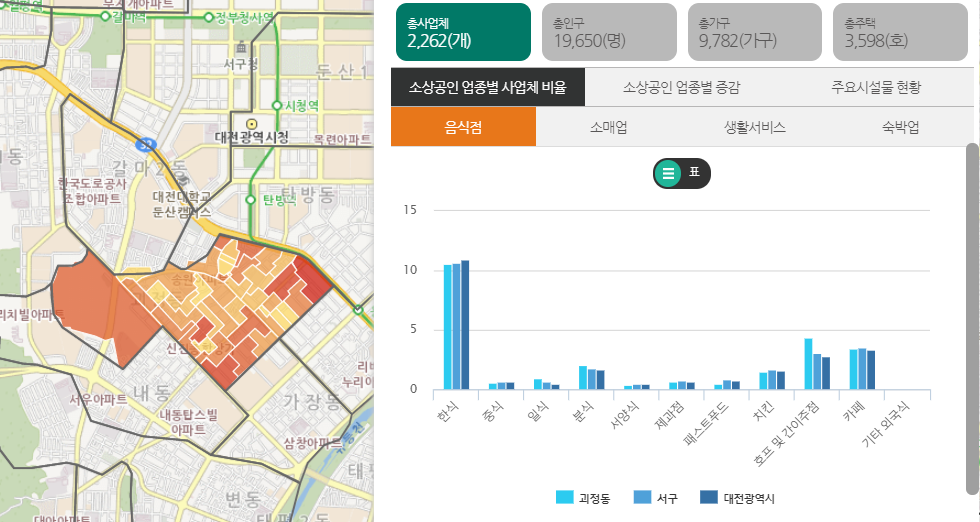This screenshot has width=980, height=522.
Task: Toggle the 괴정동 legend series
Action: (x=583, y=498)
